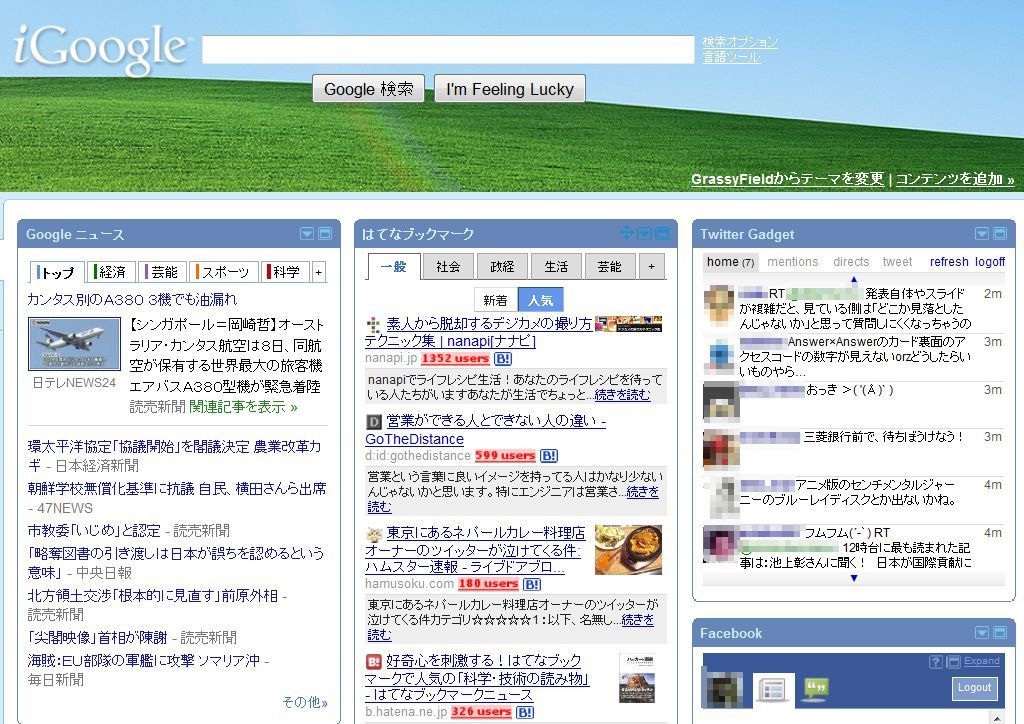Switch to the 政経 bookmark tab
The width and height of the screenshot is (1024, 724).
[502, 266]
